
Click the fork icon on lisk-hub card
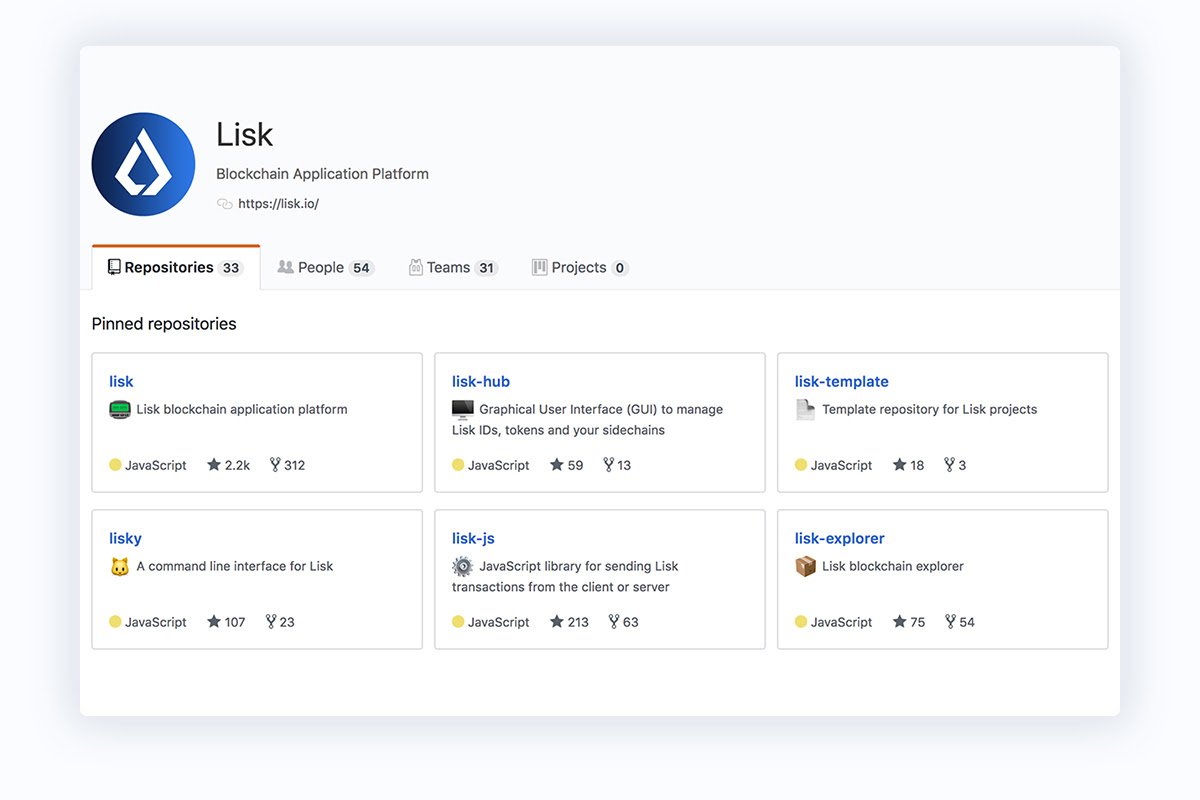tap(608, 464)
